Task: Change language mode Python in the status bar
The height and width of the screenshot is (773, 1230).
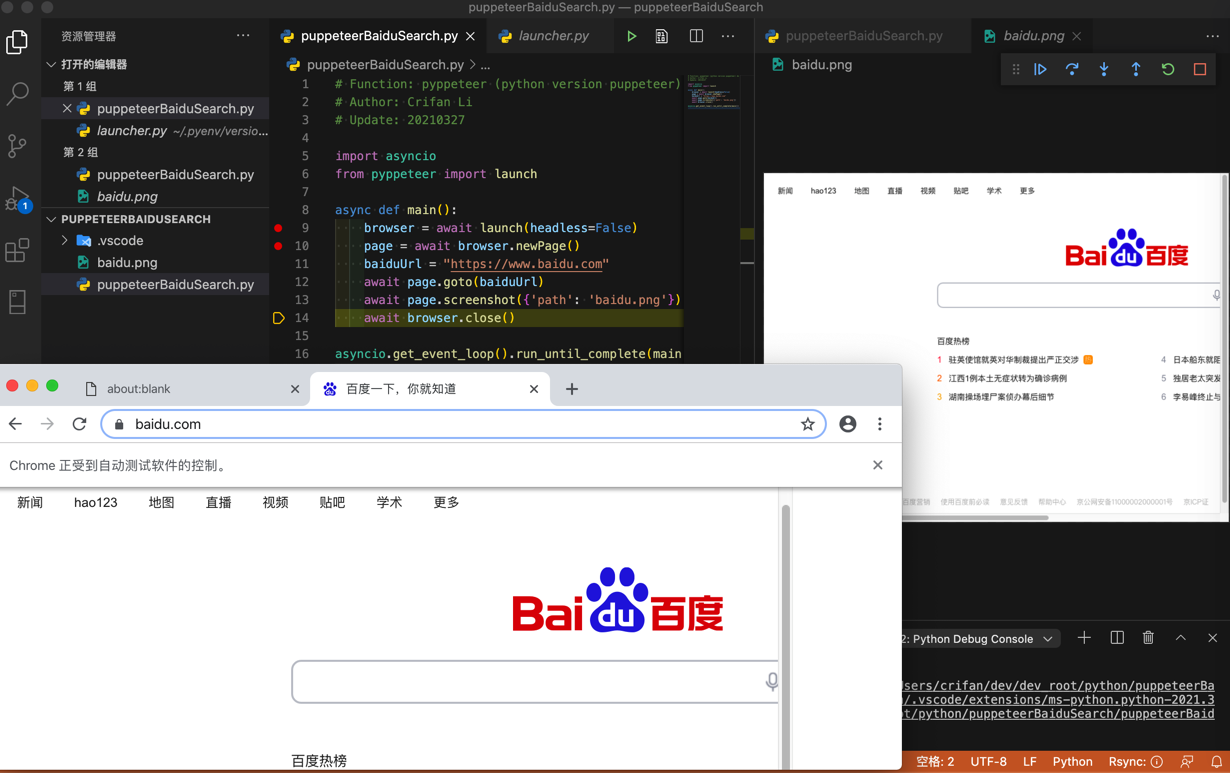Action: (1072, 762)
